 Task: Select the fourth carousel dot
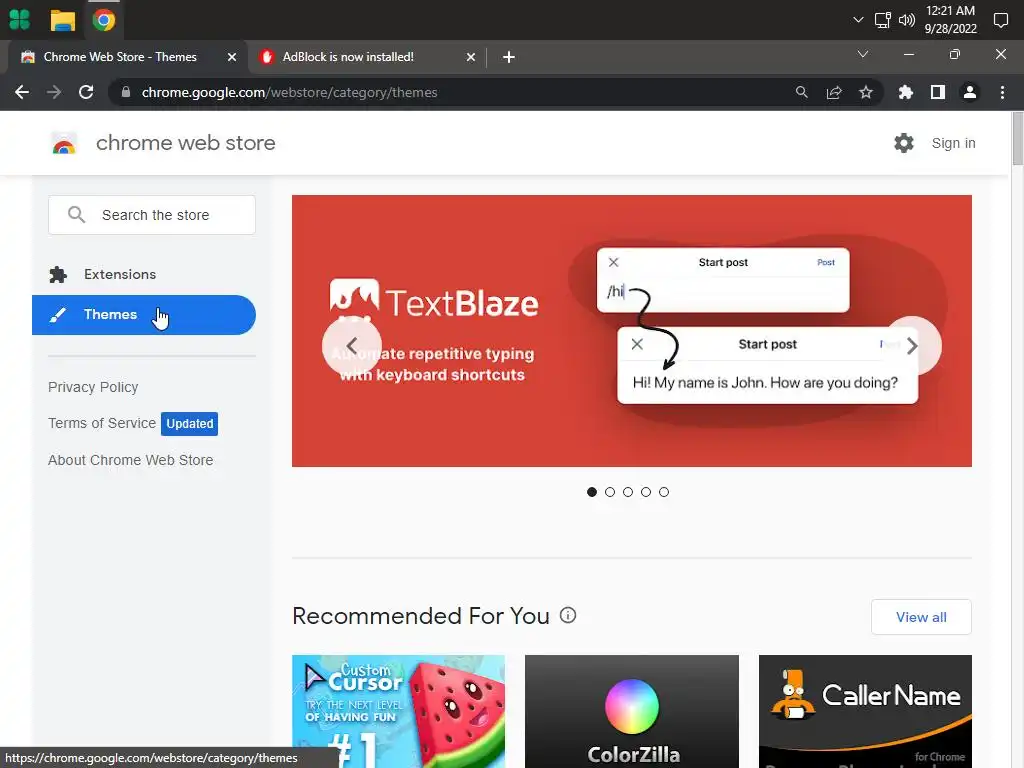point(646,492)
